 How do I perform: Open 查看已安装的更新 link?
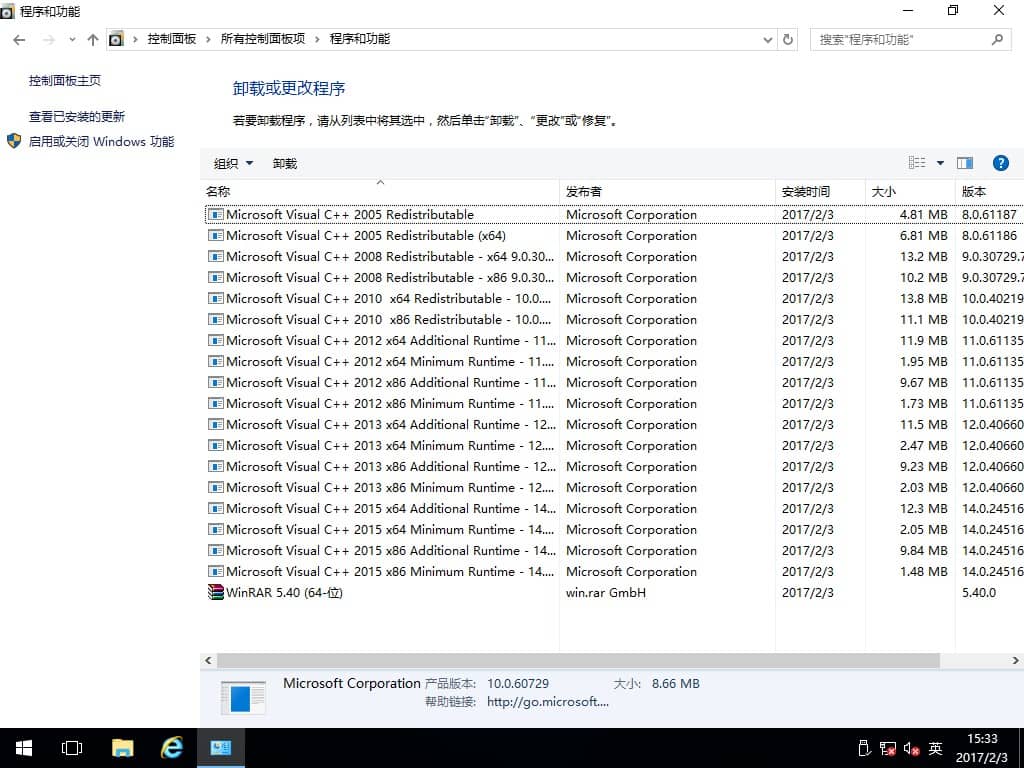click(x=76, y=116)
